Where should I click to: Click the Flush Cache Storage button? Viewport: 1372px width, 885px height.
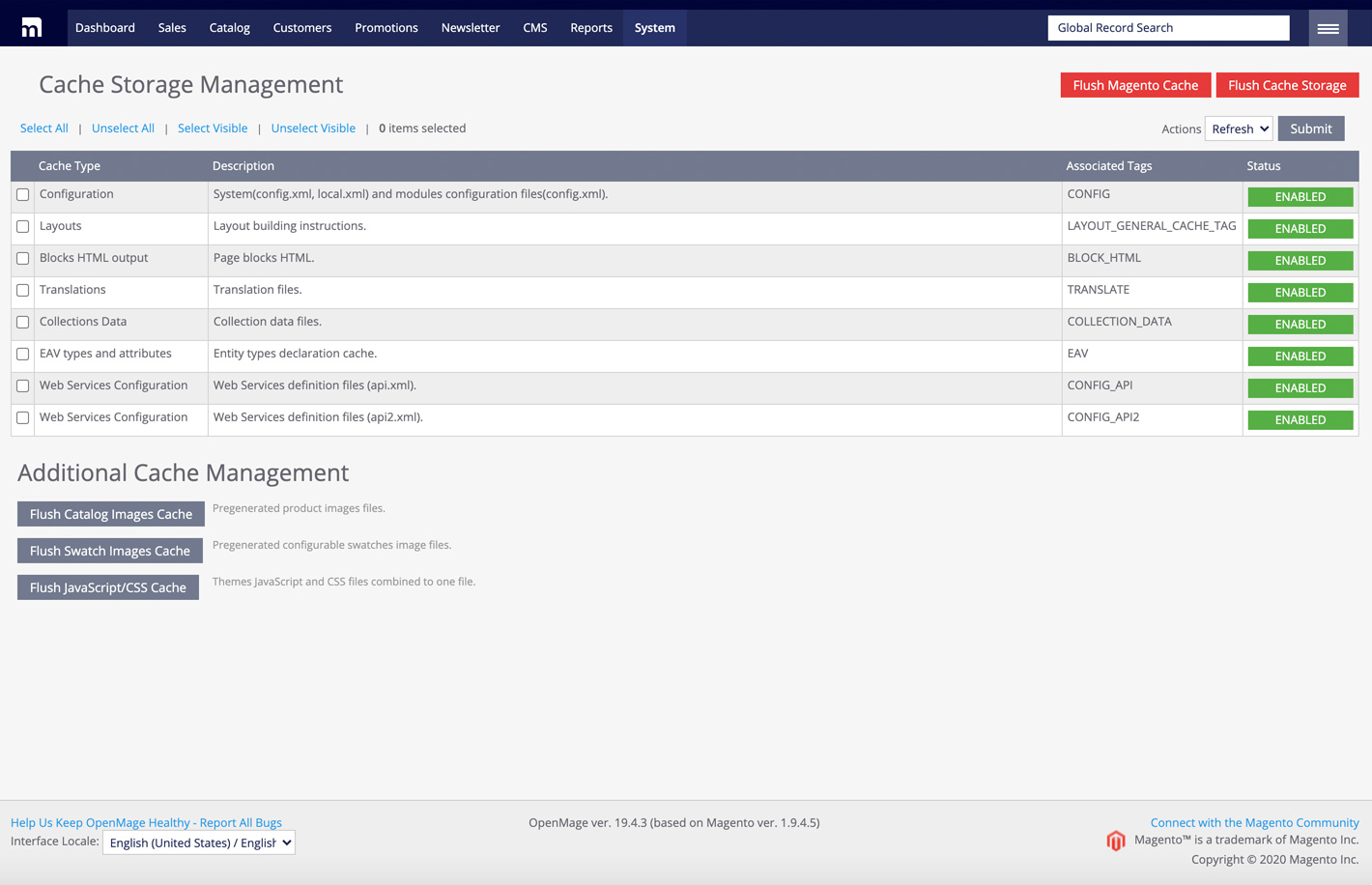click(1287, 85)
